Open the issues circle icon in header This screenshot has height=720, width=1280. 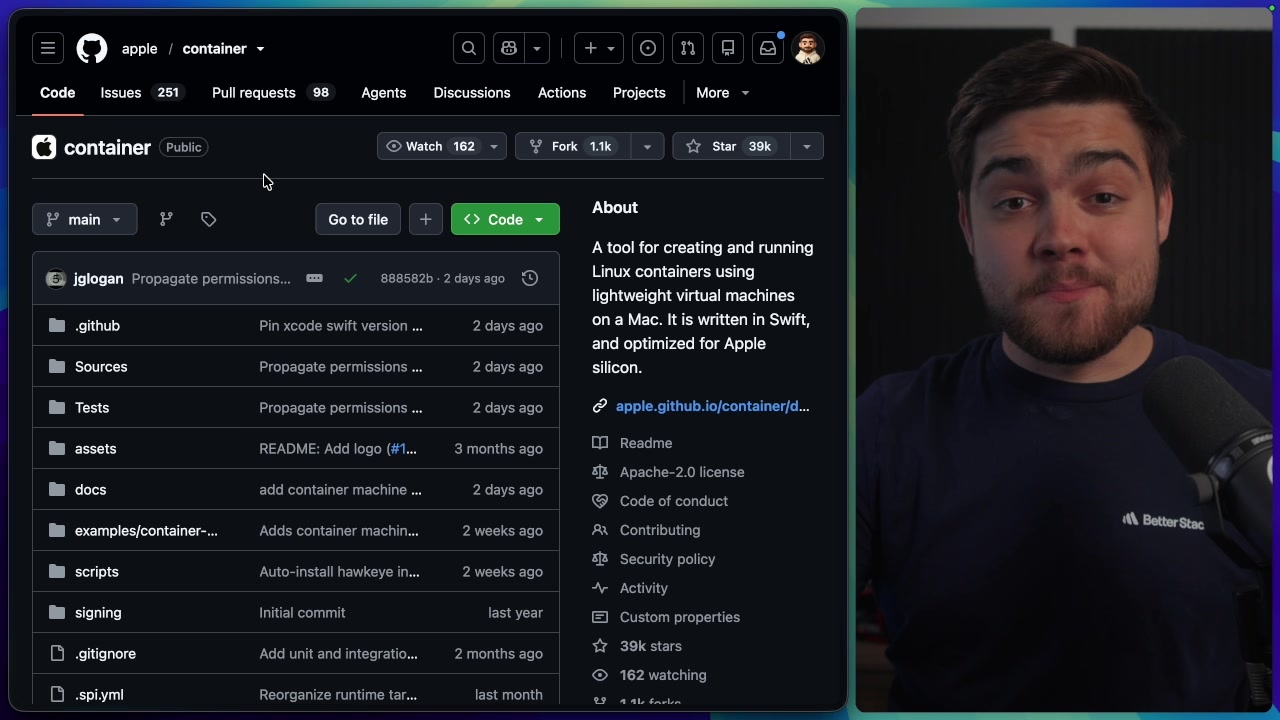(x=648, y=48)
